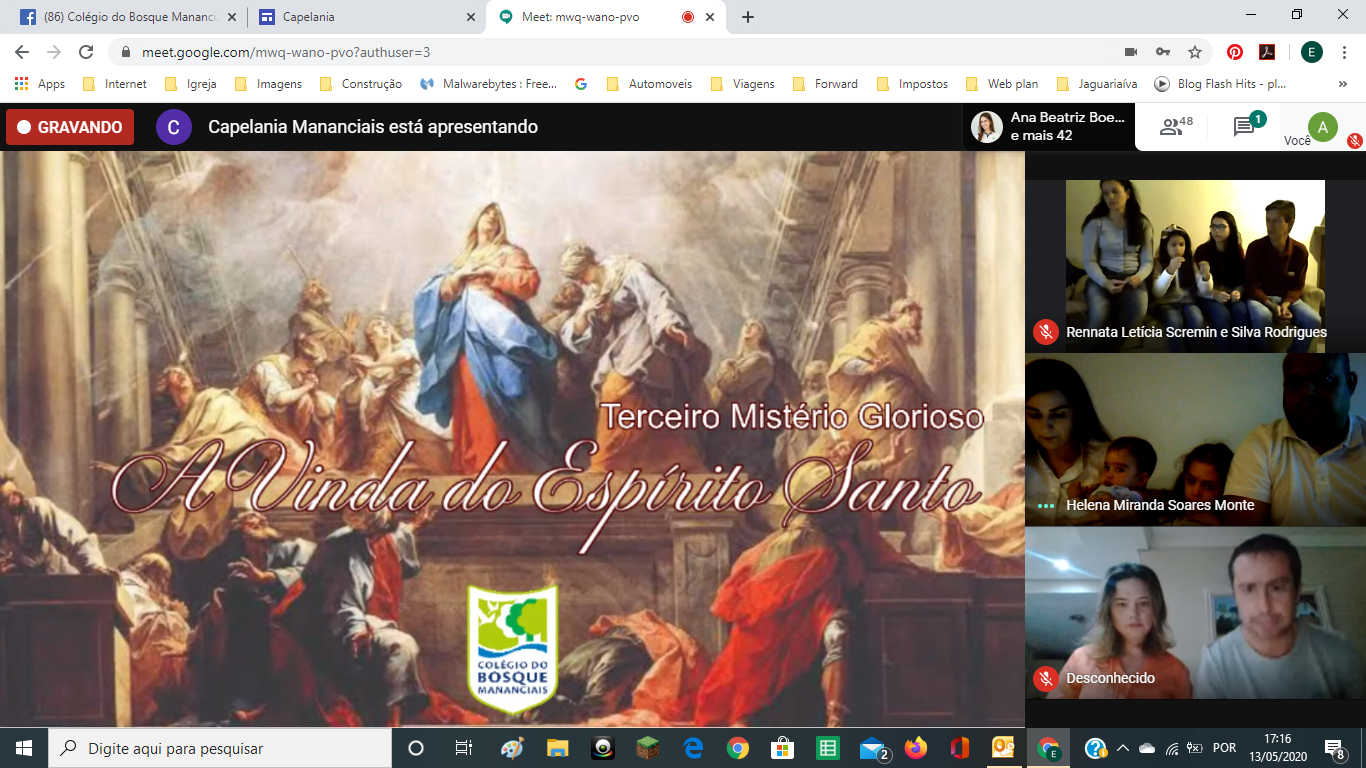This screenshot has width=1366, height=768.
Task: Open Microsoft Store from the taskbar
Action: [782, 748]
